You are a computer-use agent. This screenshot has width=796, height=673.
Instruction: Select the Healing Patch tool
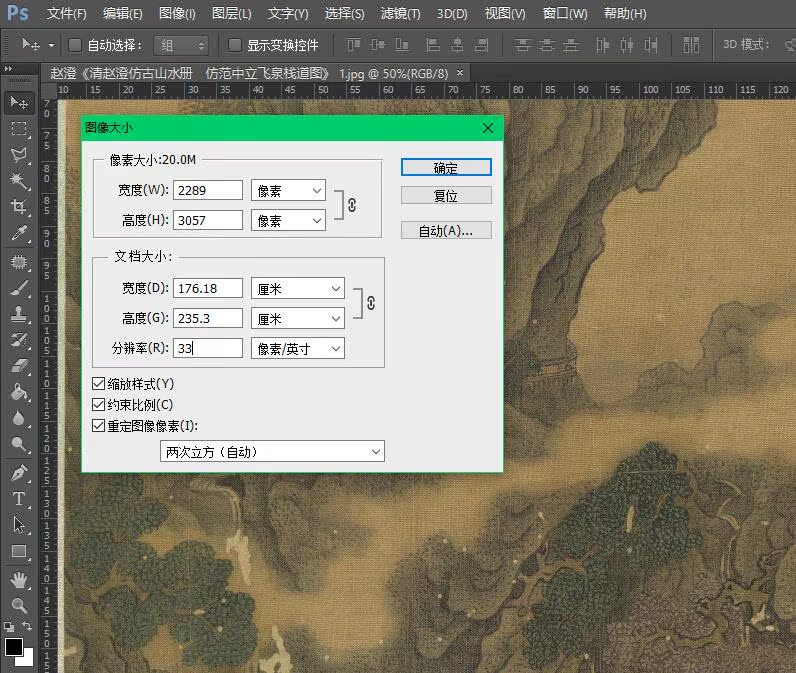coord(19,262)
